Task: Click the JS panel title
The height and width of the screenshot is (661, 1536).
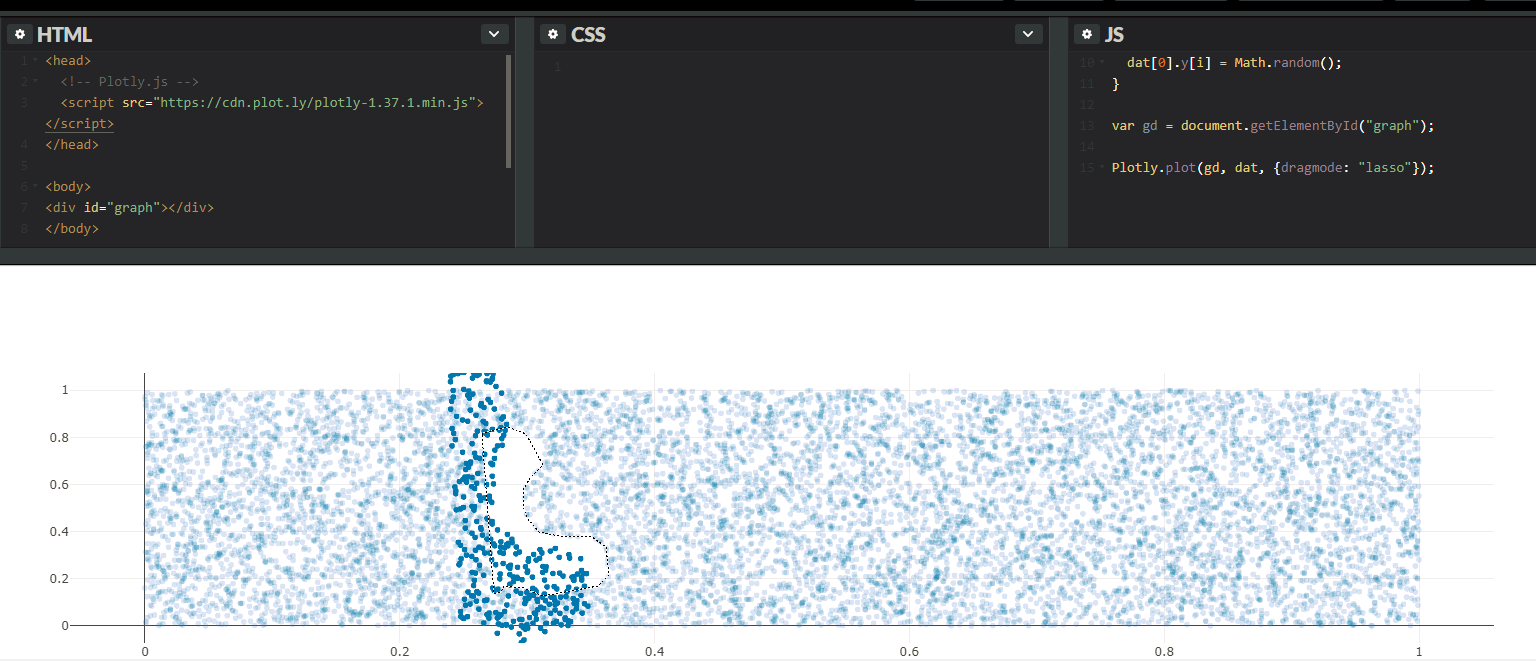Action: [x=1114, y=35]
